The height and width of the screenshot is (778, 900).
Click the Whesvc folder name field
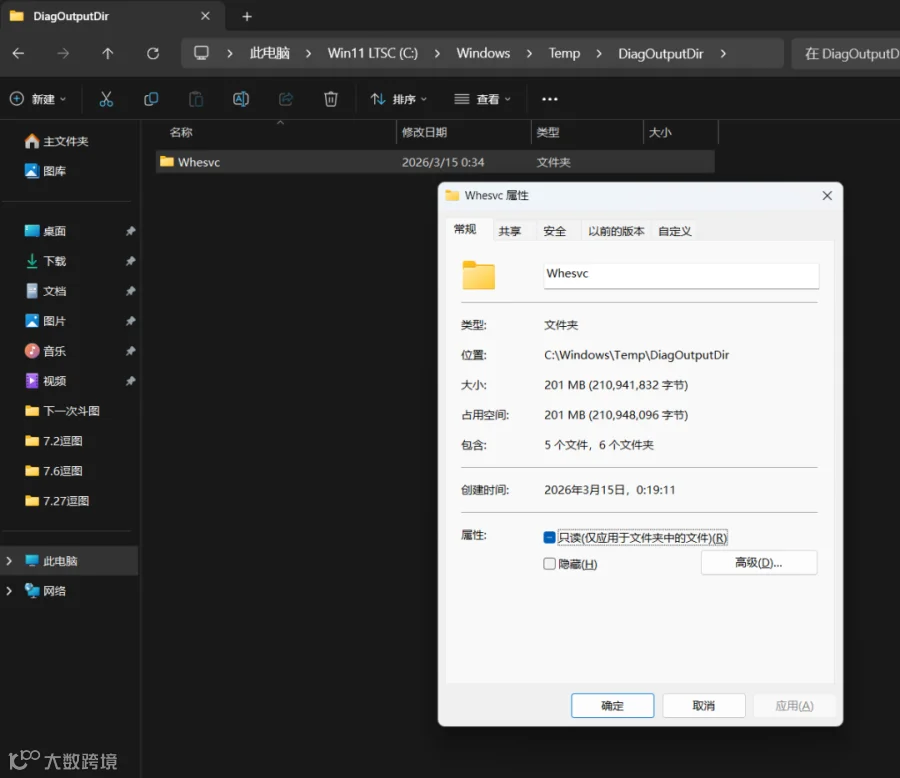(681, 275)
